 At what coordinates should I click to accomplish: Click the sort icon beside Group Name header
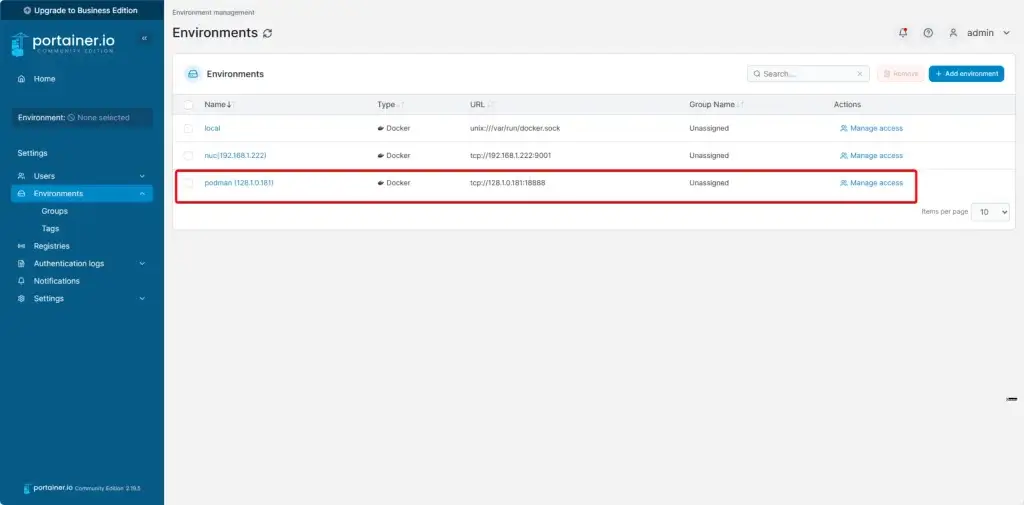point(741,105)
